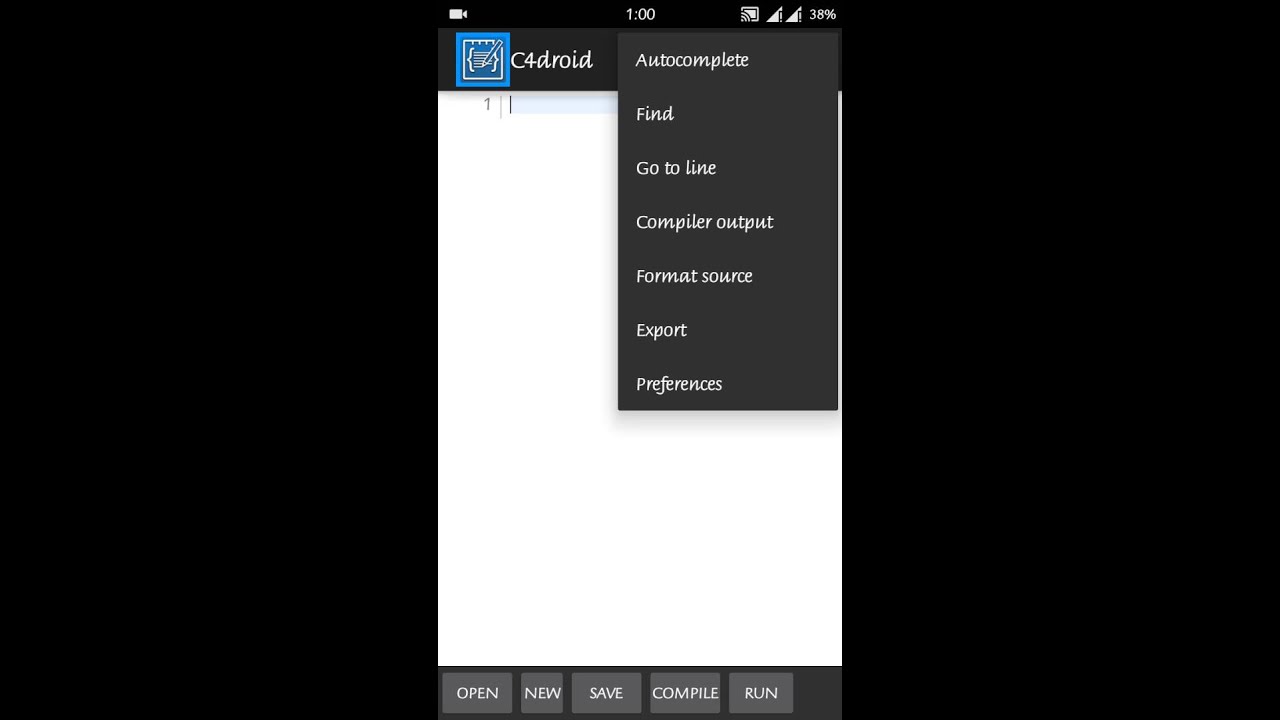This screenshot has width=1280, height=720.
Task: Tap the C4droid app logo icon
Action: [483, 59]
